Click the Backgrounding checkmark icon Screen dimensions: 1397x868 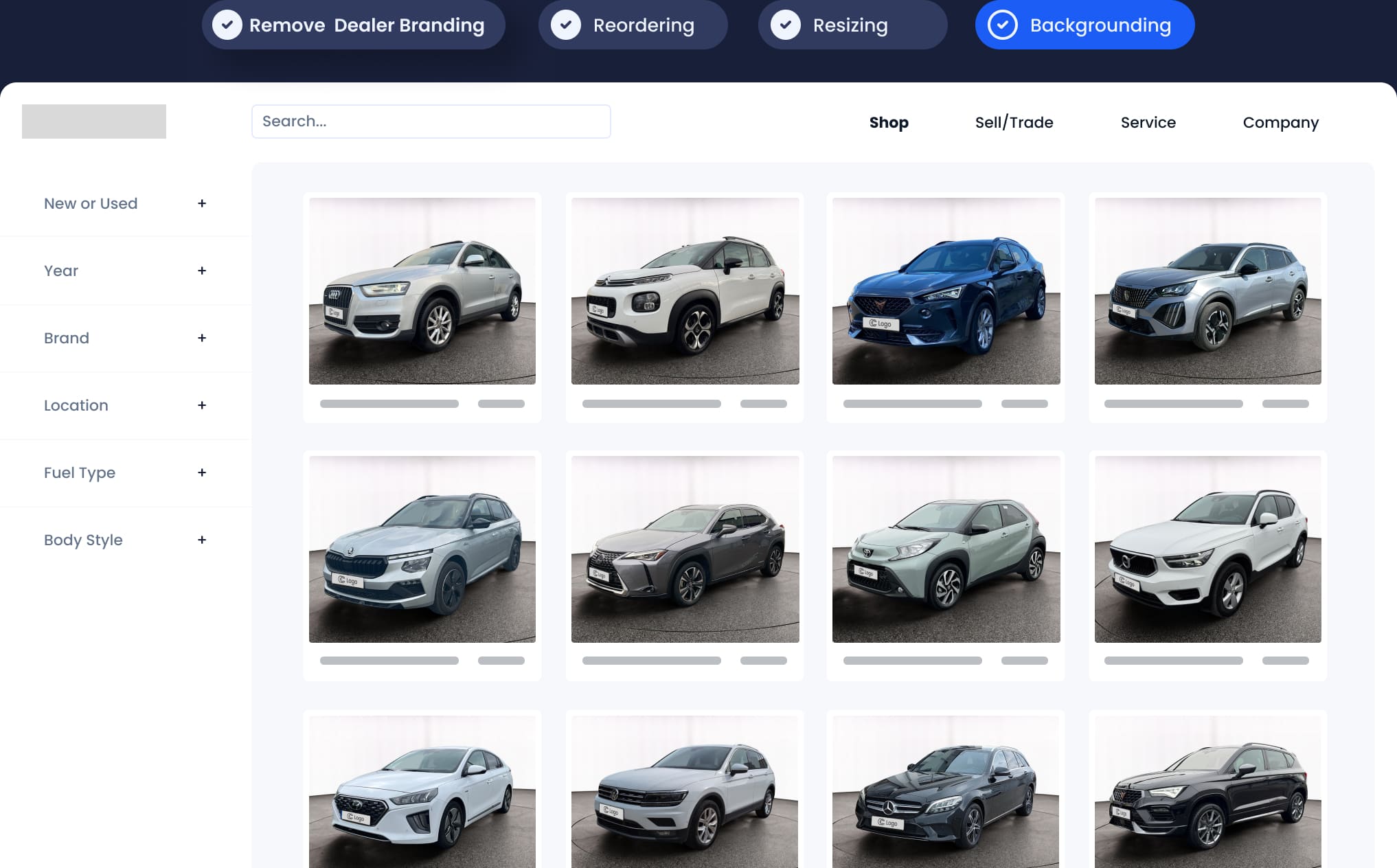point(1003,25)
